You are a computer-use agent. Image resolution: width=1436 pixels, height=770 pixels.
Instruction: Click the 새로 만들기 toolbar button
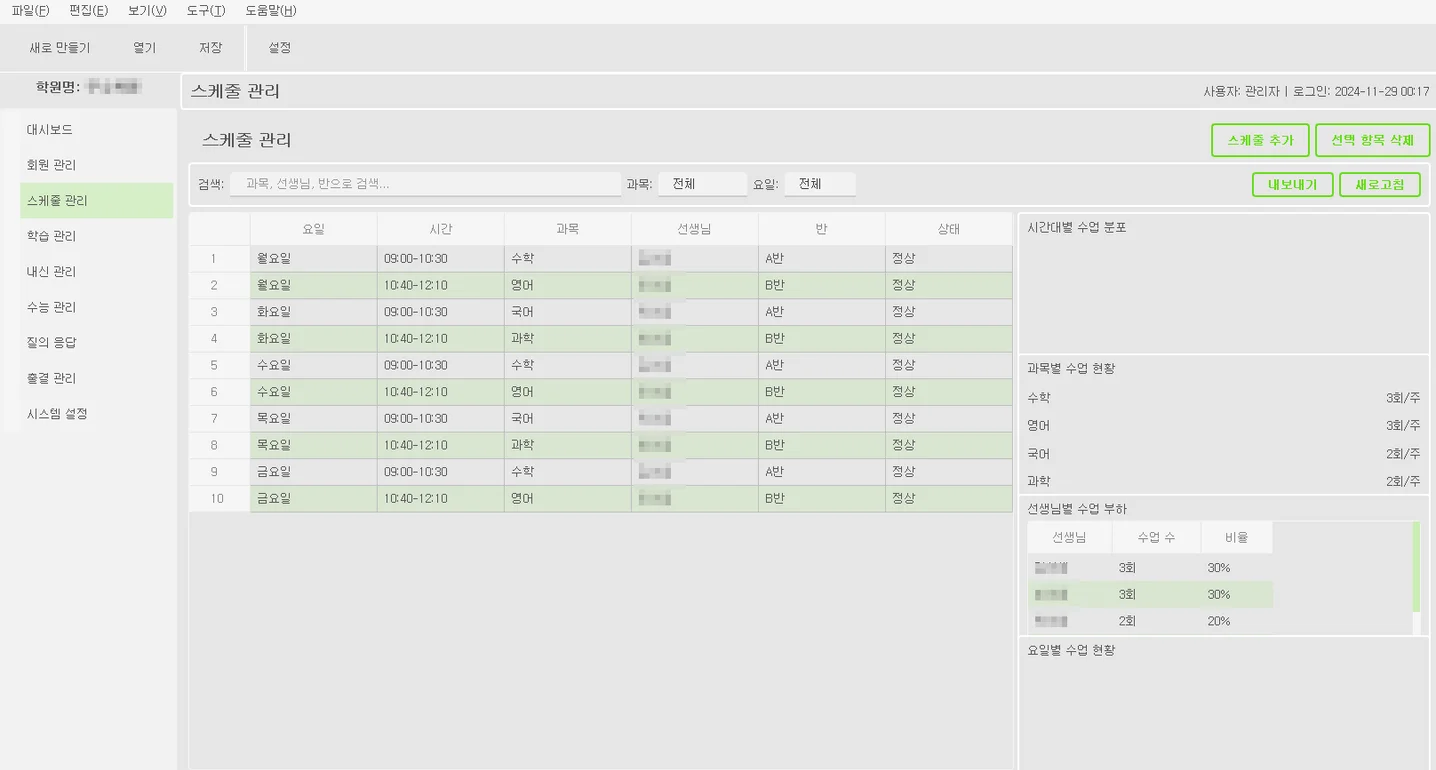(x=60, y=47)
